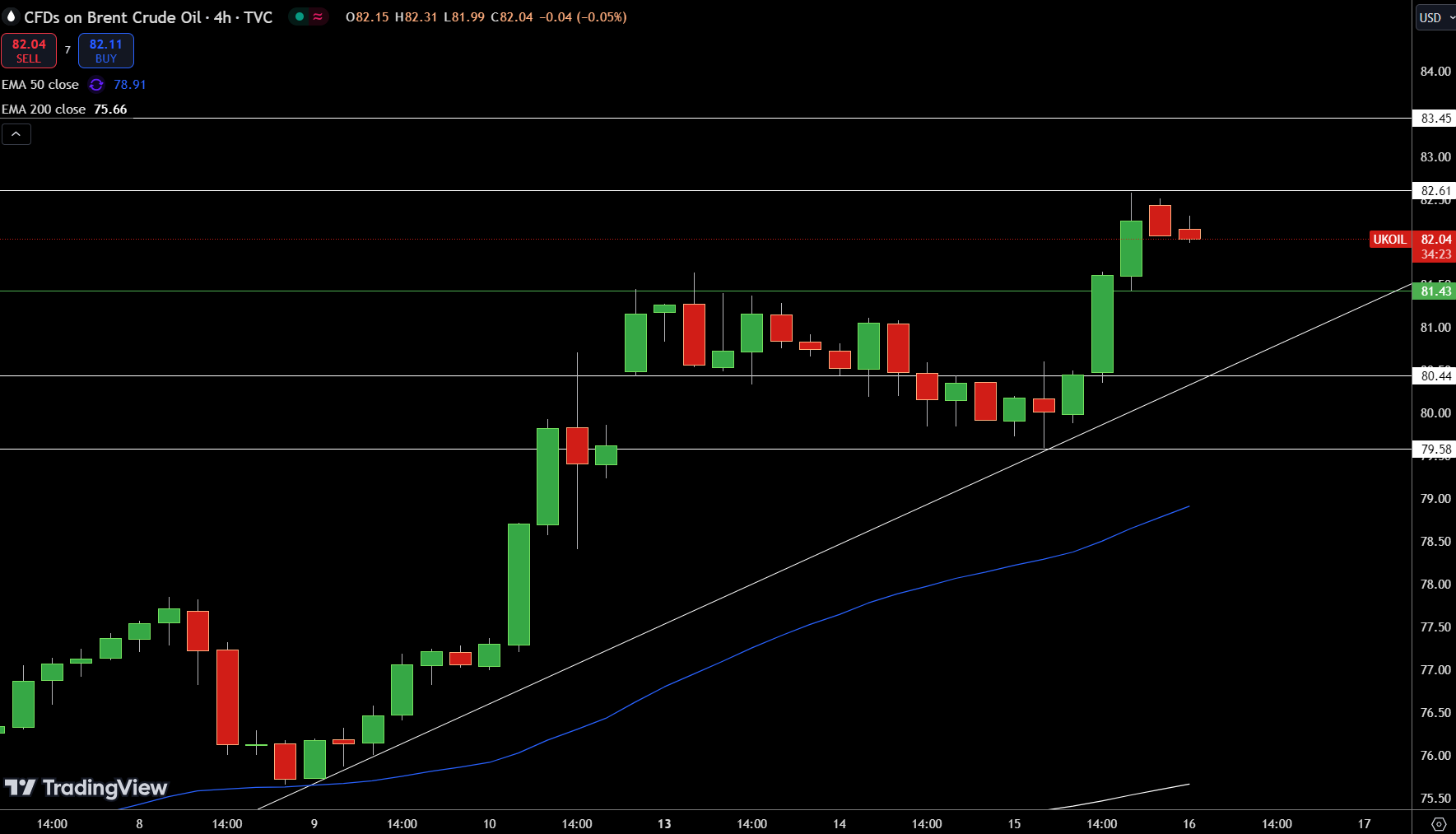Click the green 81.43 price label
Screen dimensions: 1456x834
[x=1435, y=291]
